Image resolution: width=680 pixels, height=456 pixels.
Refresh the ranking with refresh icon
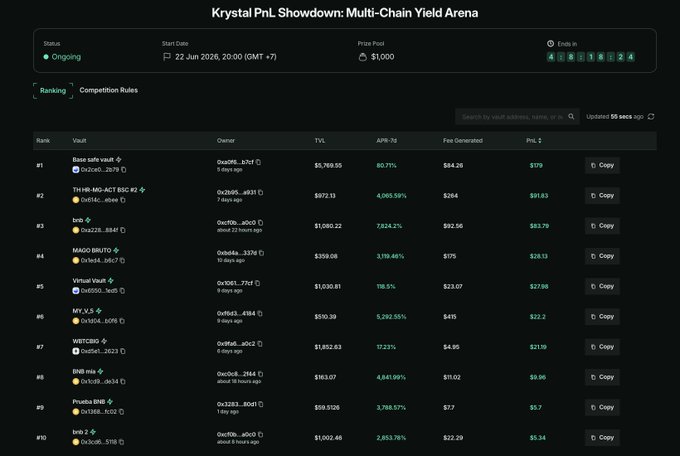[x=651, y=116]
